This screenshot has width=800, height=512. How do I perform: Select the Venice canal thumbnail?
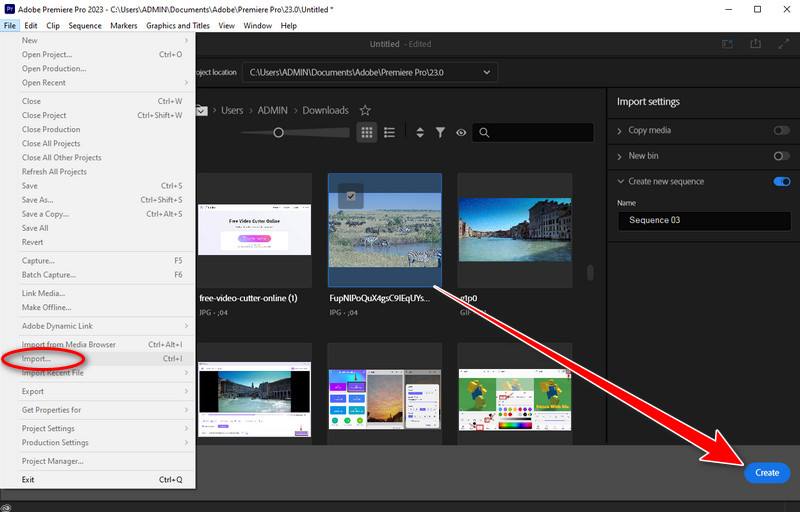pos(515,230)
